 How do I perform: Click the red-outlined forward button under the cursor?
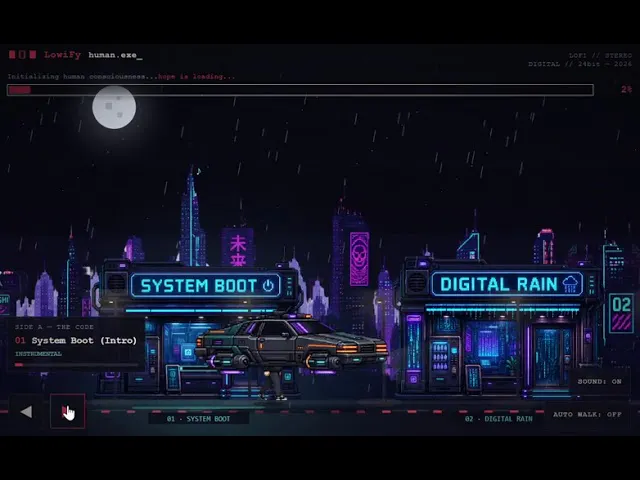coord(67,411)
